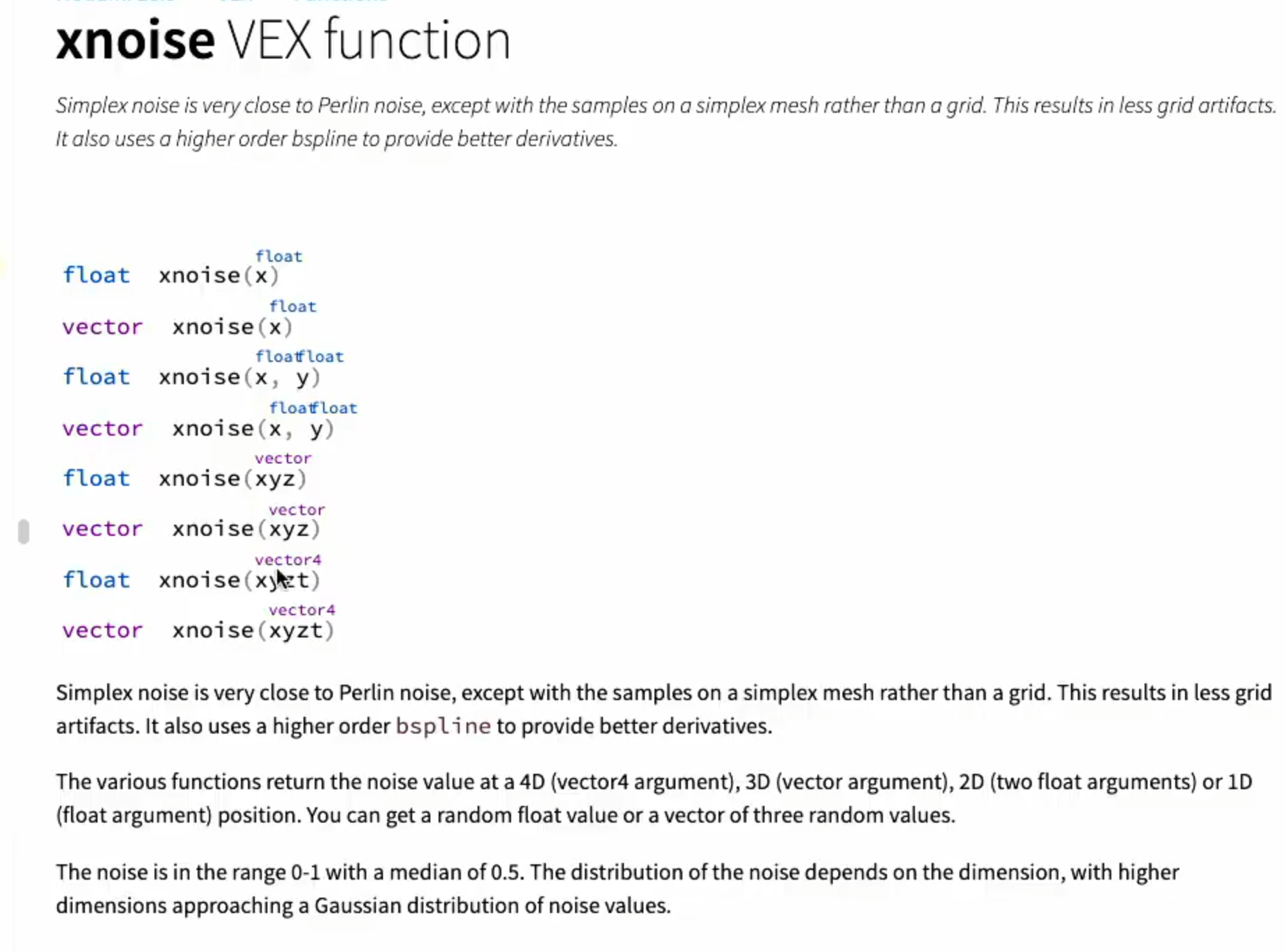Select the float return type of xnoise(x, y)
Viewport: 1286px width, 952px height.
coord(96,377)
